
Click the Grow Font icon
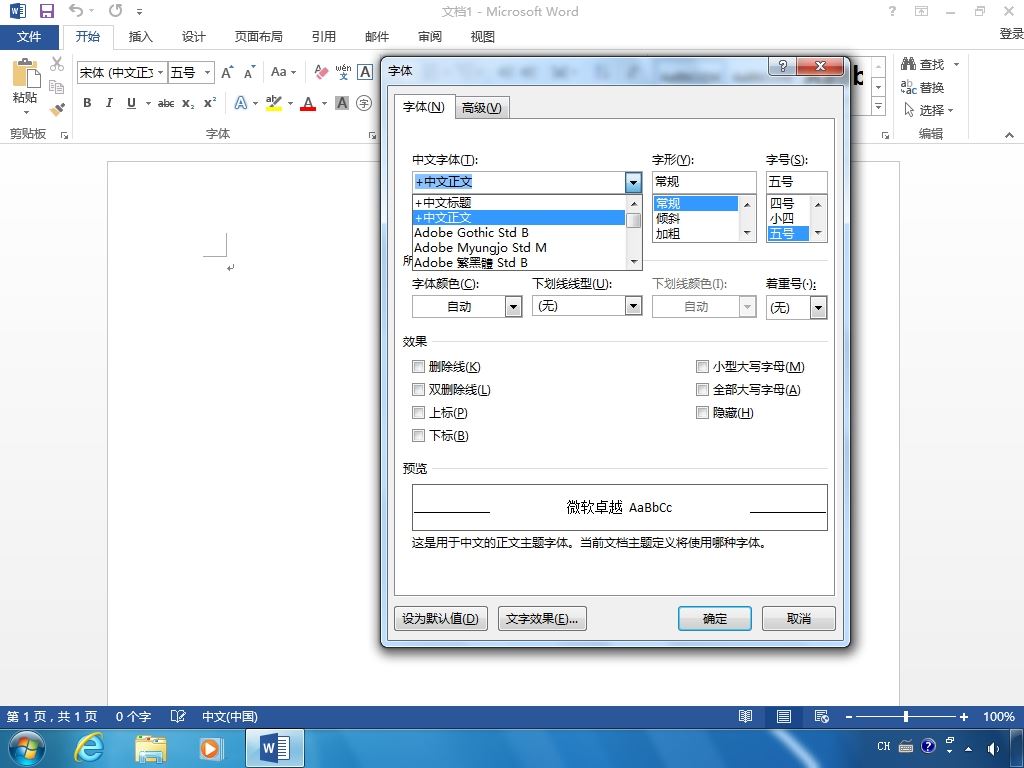227,72
